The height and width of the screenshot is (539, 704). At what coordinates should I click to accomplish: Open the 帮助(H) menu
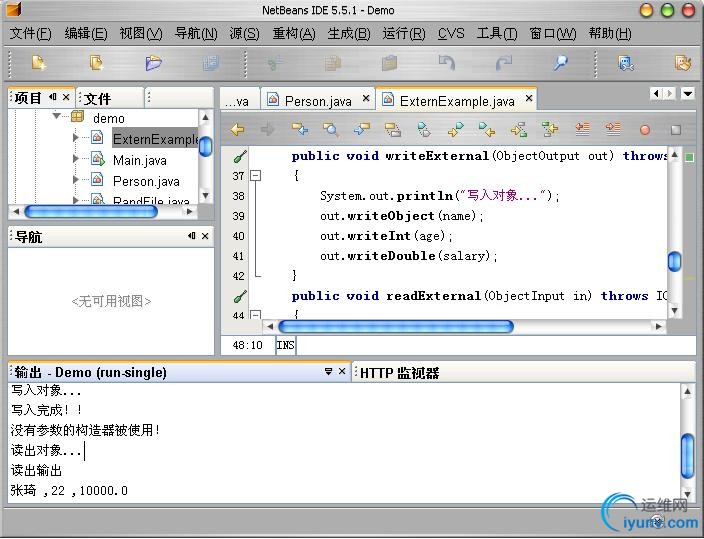(x=610, y=34)
